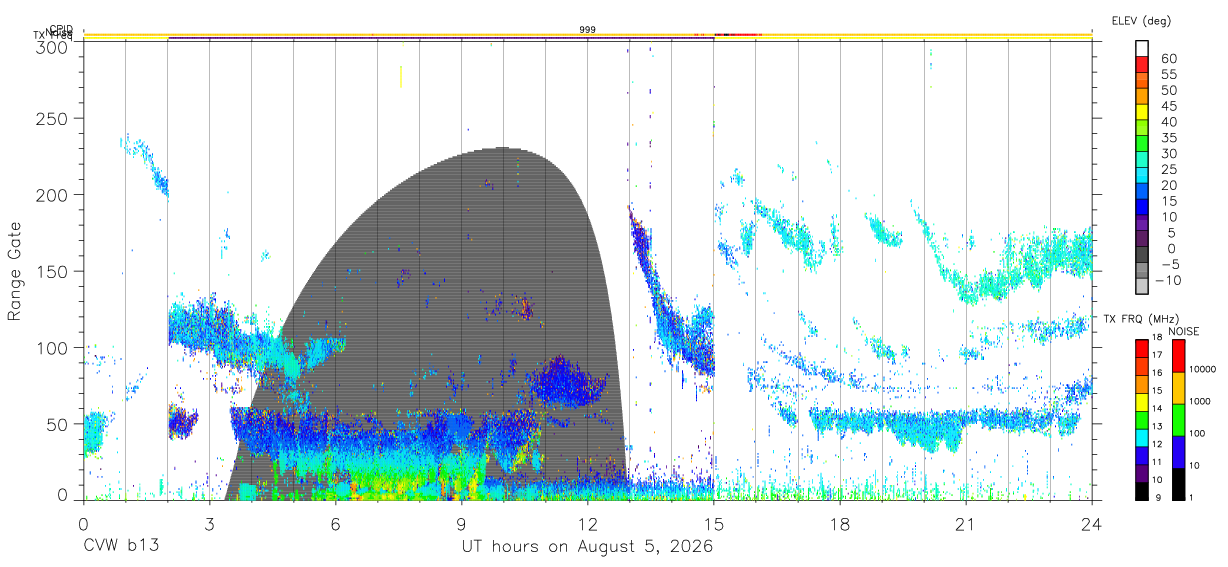Screen dimensions: 1228x567
Task: Click the "55" label on the ELEV scale
Action: [x=1169, y=75]
